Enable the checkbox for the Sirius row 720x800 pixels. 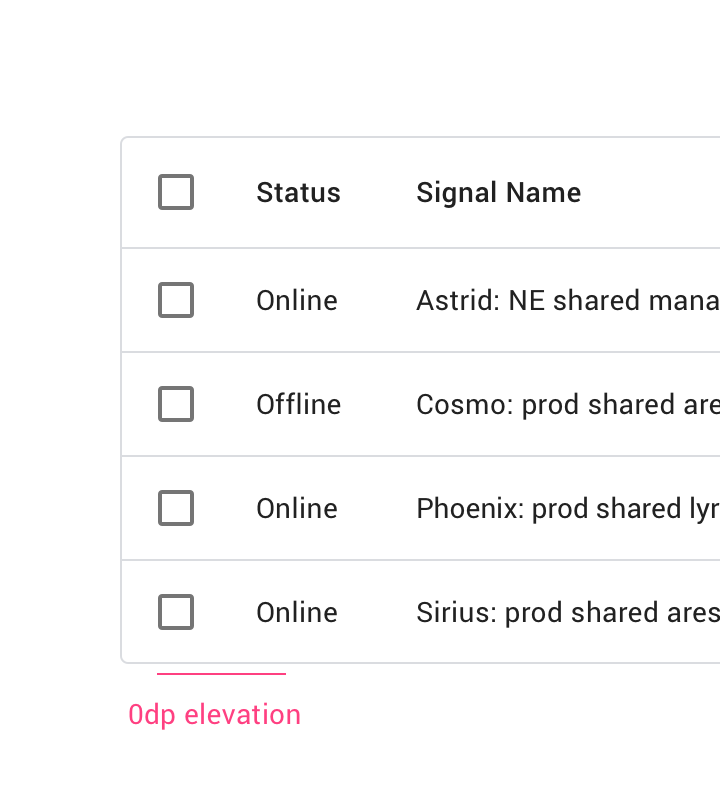coord(176,612)
